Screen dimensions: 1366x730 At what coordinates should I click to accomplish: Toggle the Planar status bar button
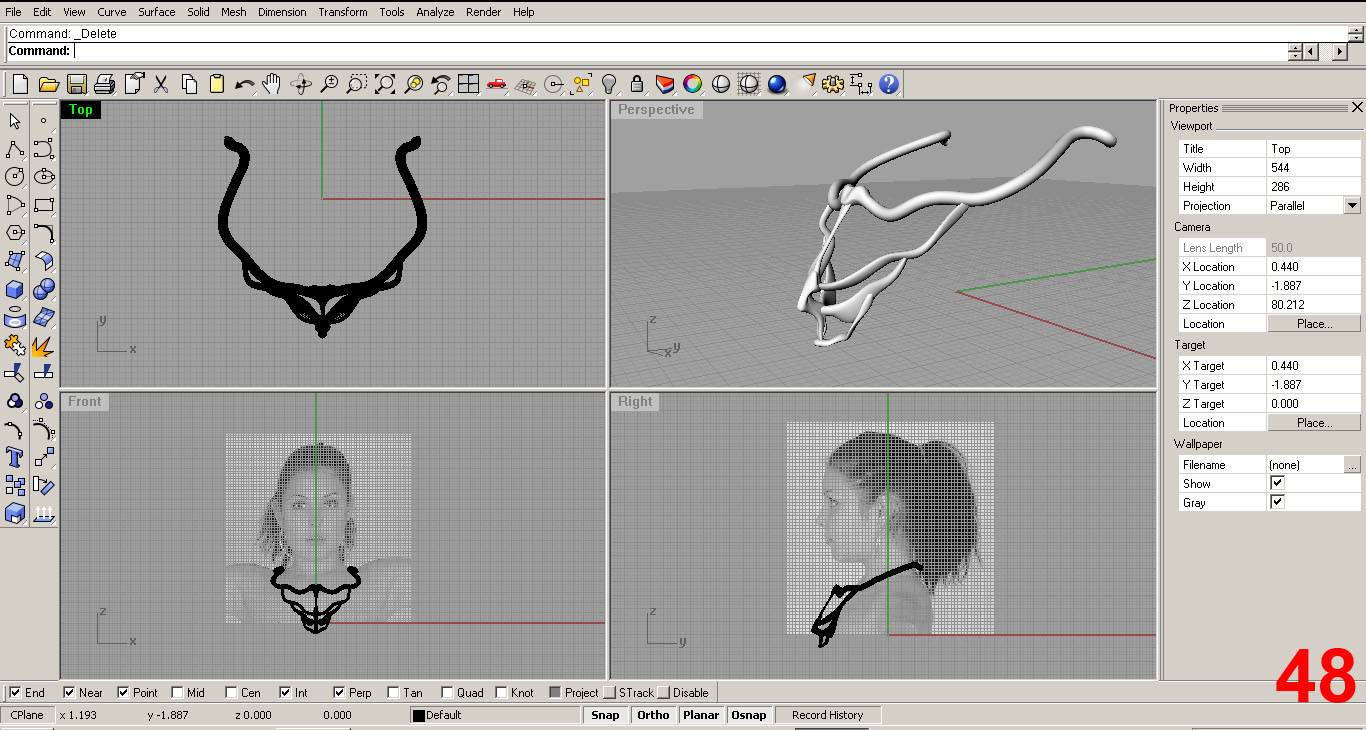[x=701, y=715]
